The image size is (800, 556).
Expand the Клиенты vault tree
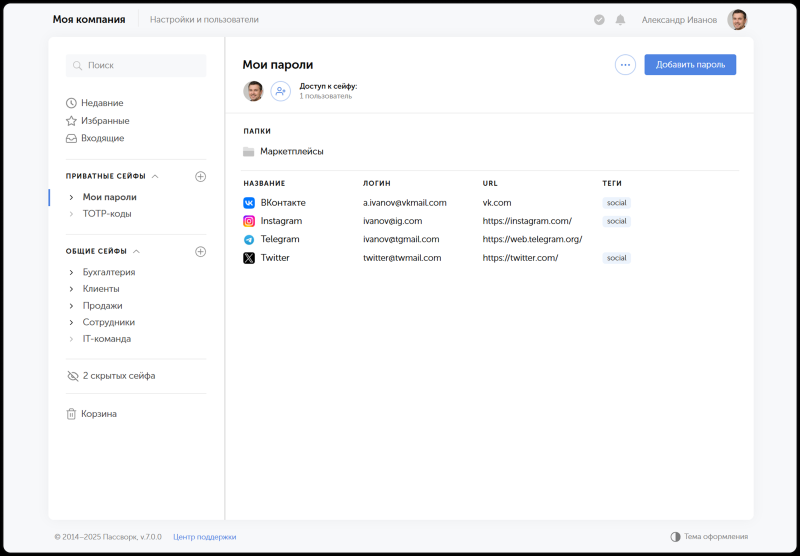pos(71,289)
